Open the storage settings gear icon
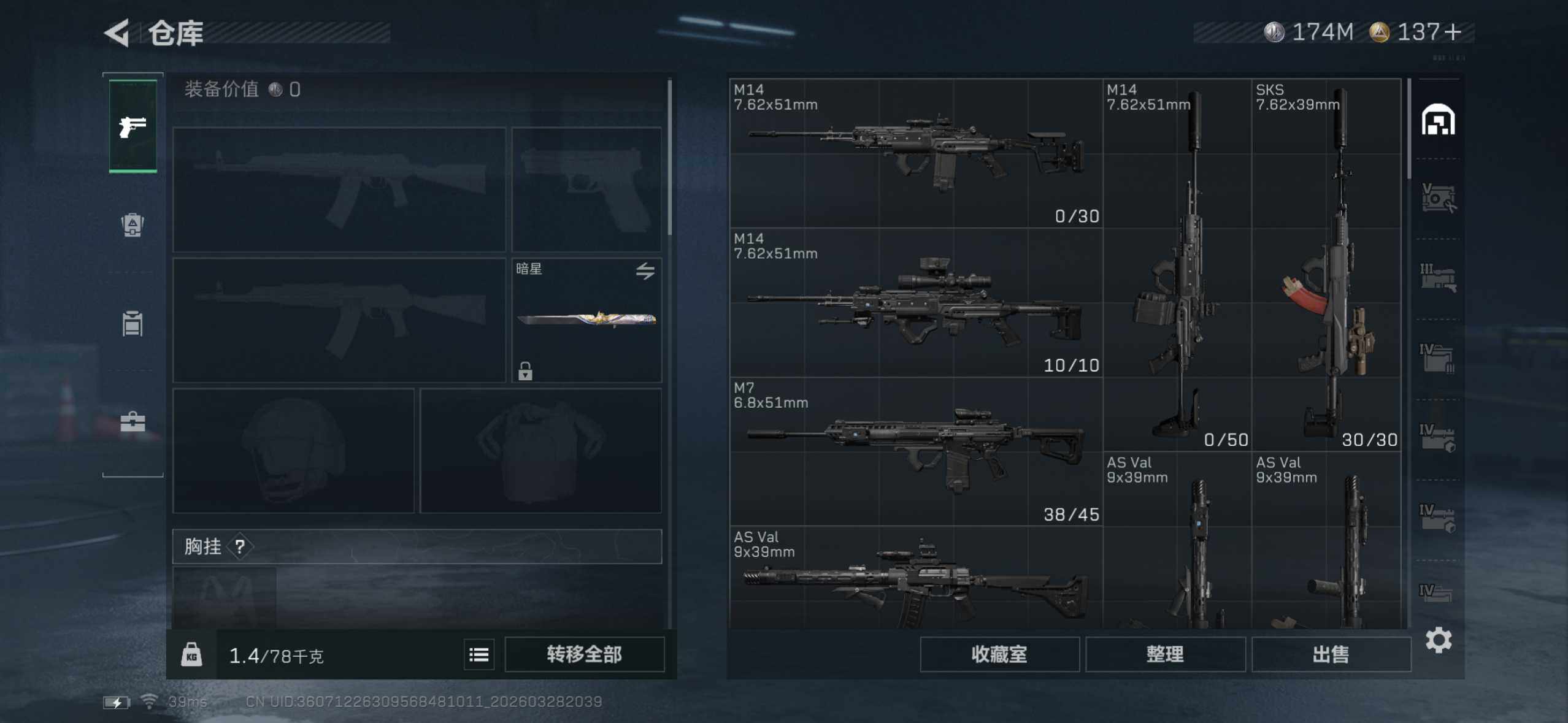This screenshot has width=1568, height=723. pyautogui.click(x=1438, y=640)
